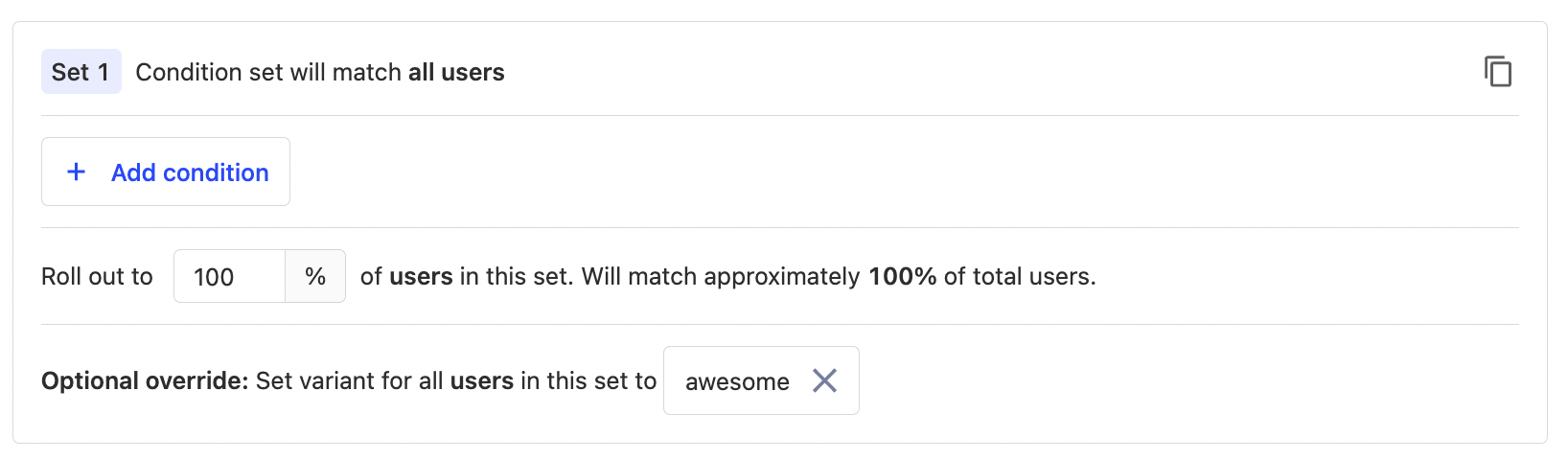Click 'Condition set will match' header text
The width and height of the screenshot is (1568, 460).
(x=268, y=72)
